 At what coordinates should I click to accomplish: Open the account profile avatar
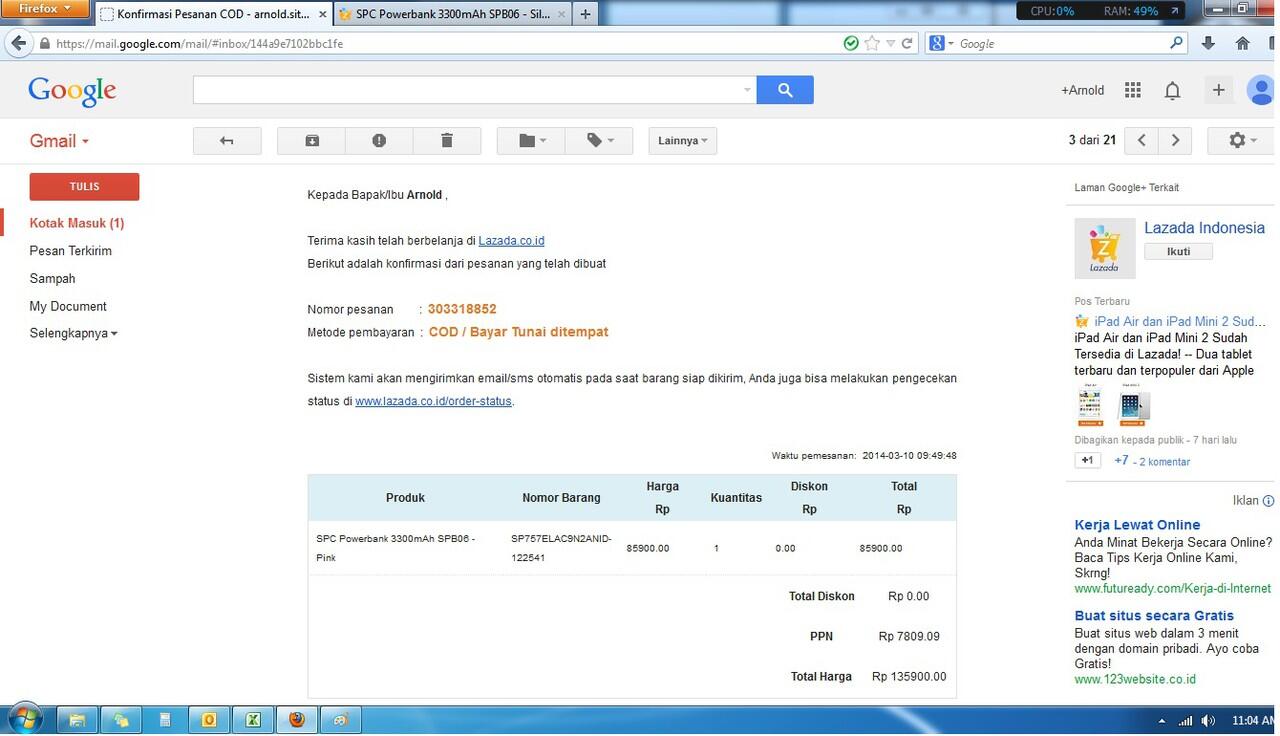point(1261,90)
